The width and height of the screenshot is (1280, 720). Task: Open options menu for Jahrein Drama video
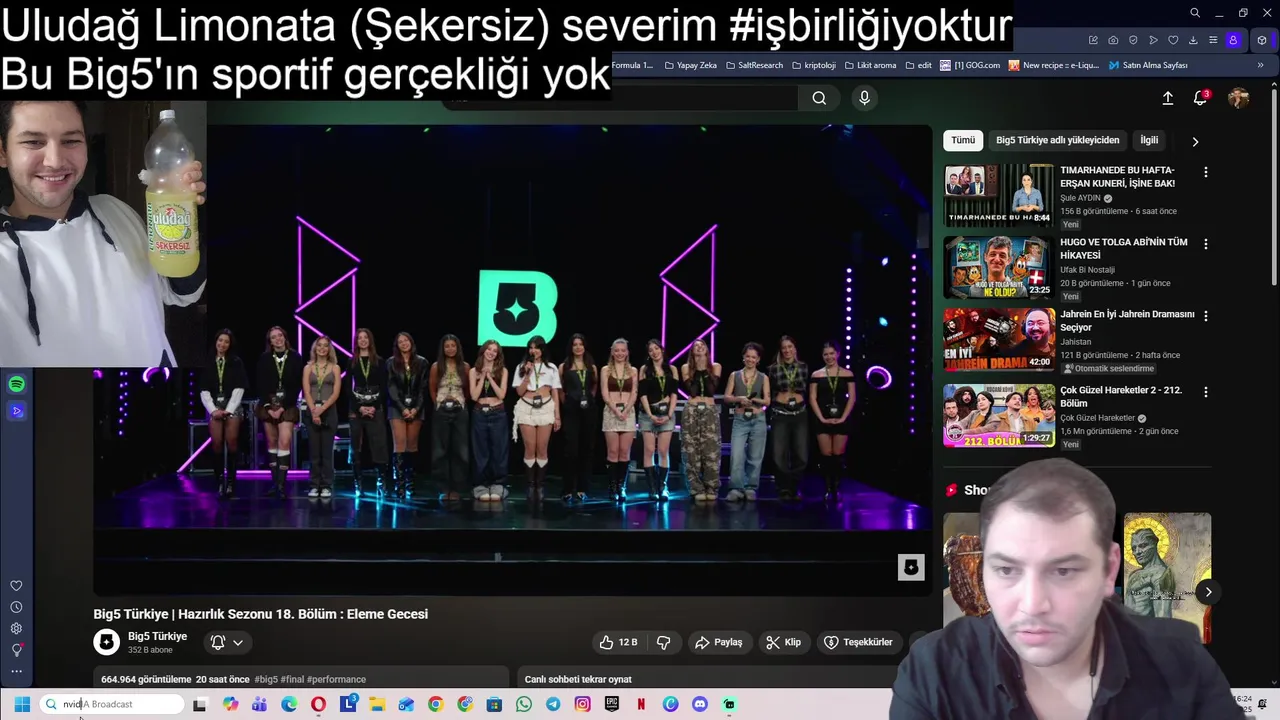pos(1205,316)
